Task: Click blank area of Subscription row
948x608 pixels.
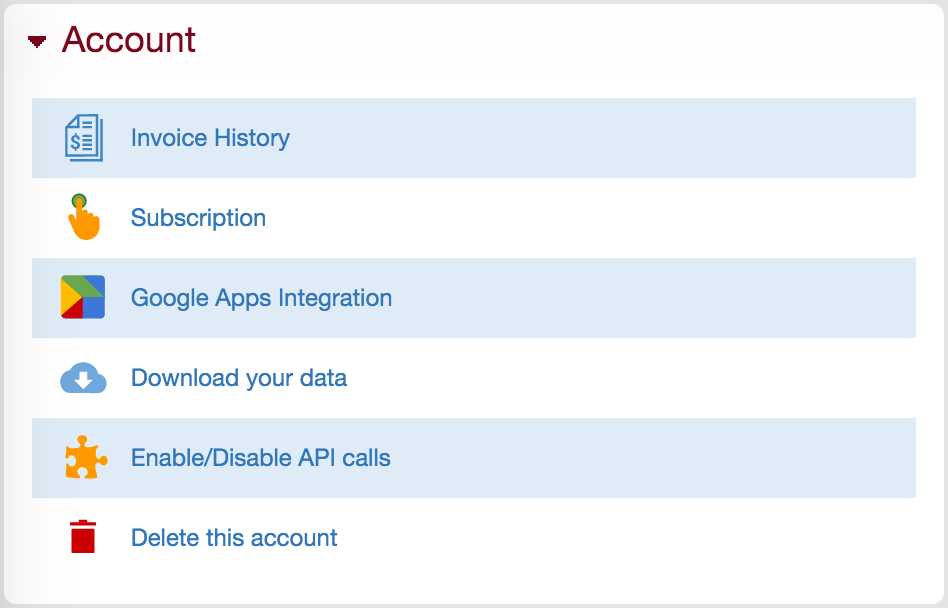Action: pos(592,218)
